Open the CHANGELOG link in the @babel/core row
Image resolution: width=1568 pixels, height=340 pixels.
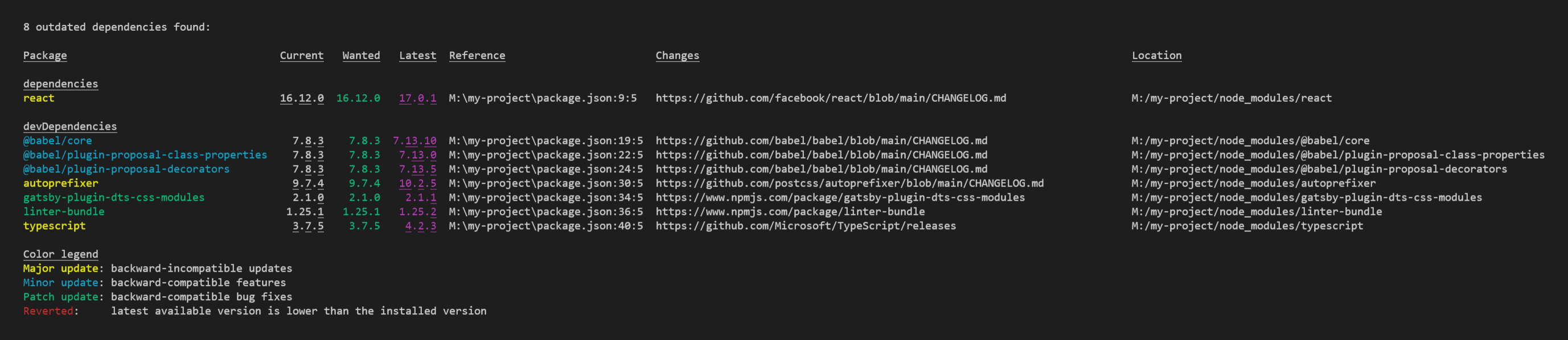pyautogui.click(x=821, y=140)
